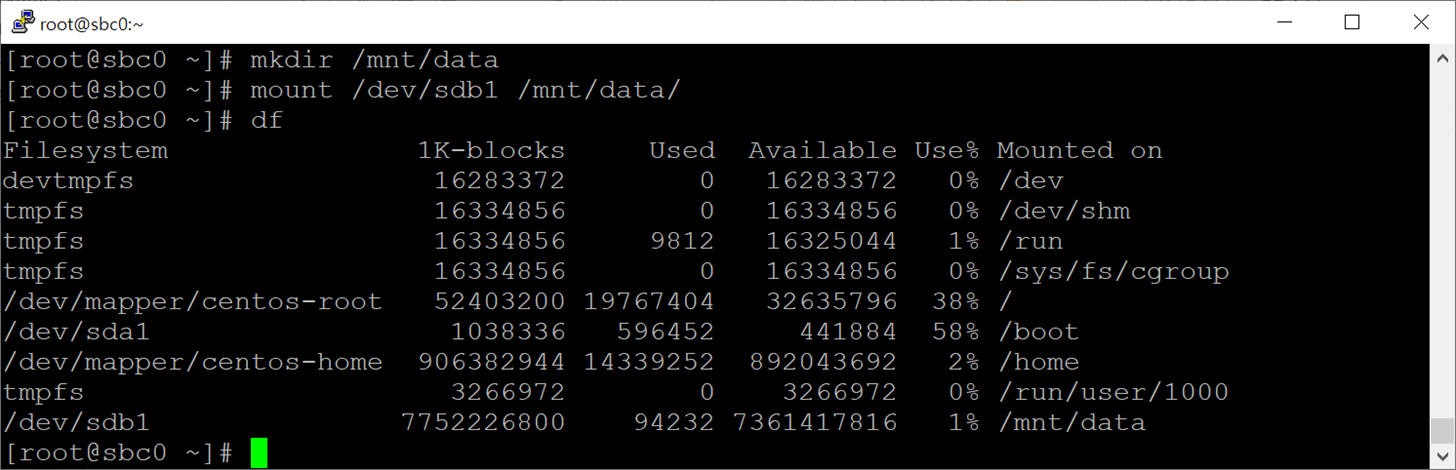Click the '7361417816' available value

coord(814,422)
